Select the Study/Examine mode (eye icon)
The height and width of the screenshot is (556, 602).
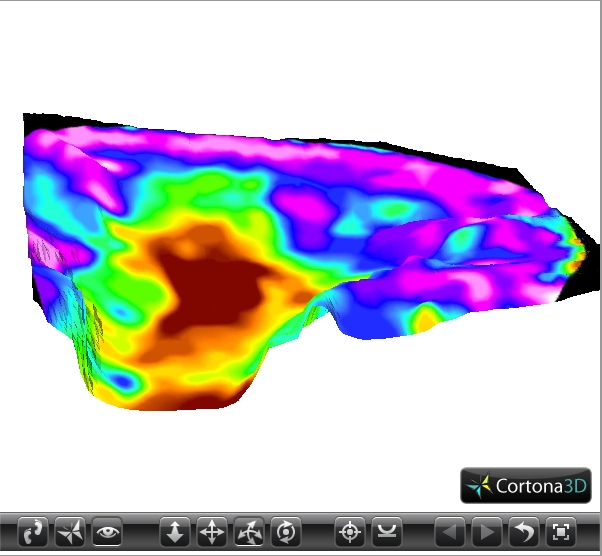[107, 532]
